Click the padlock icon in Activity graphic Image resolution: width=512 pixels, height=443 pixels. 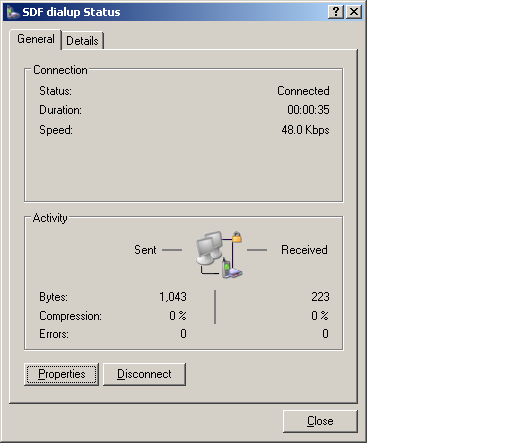[237, 237]
